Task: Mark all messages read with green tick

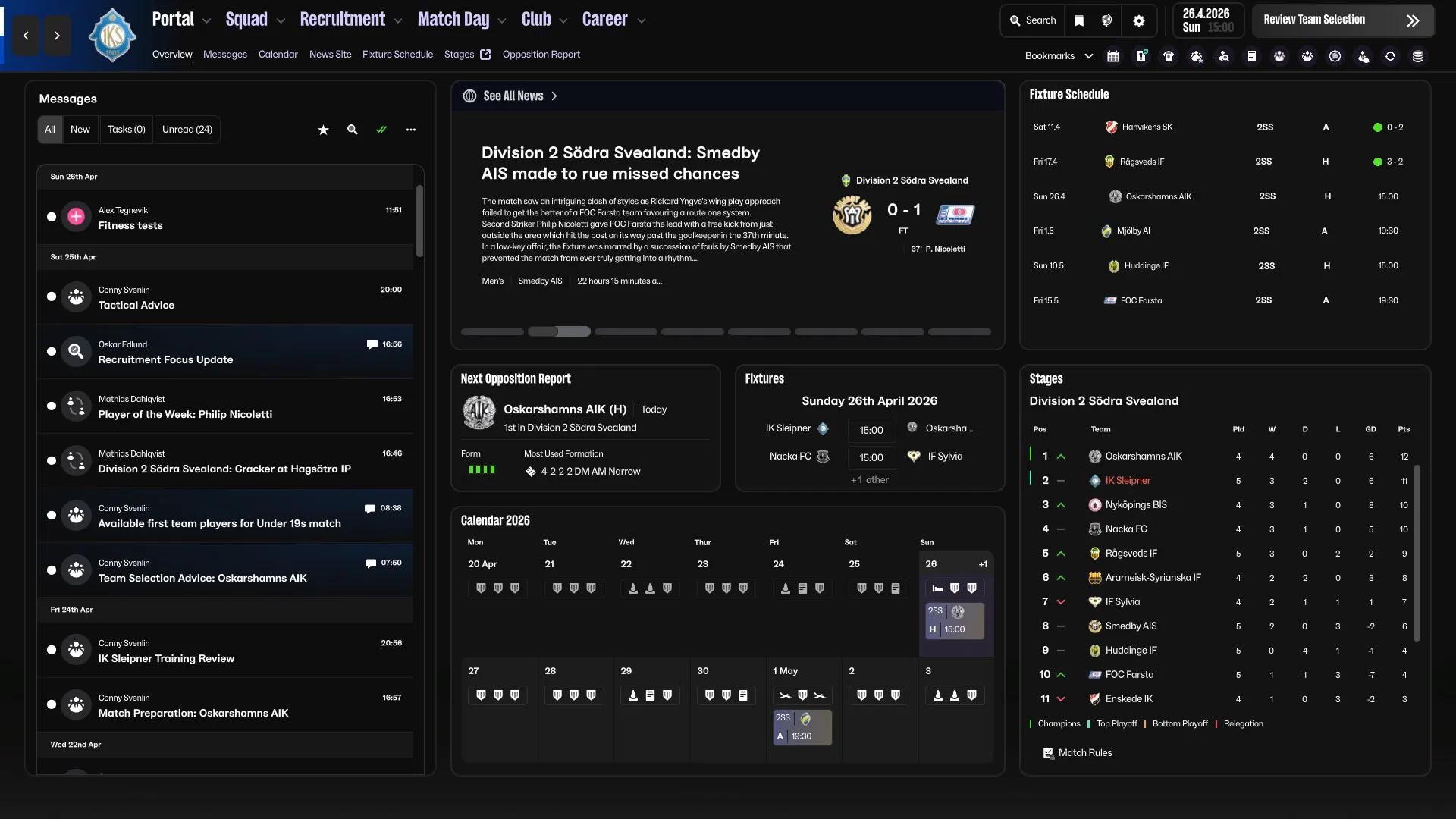Action: coord(381,130)
